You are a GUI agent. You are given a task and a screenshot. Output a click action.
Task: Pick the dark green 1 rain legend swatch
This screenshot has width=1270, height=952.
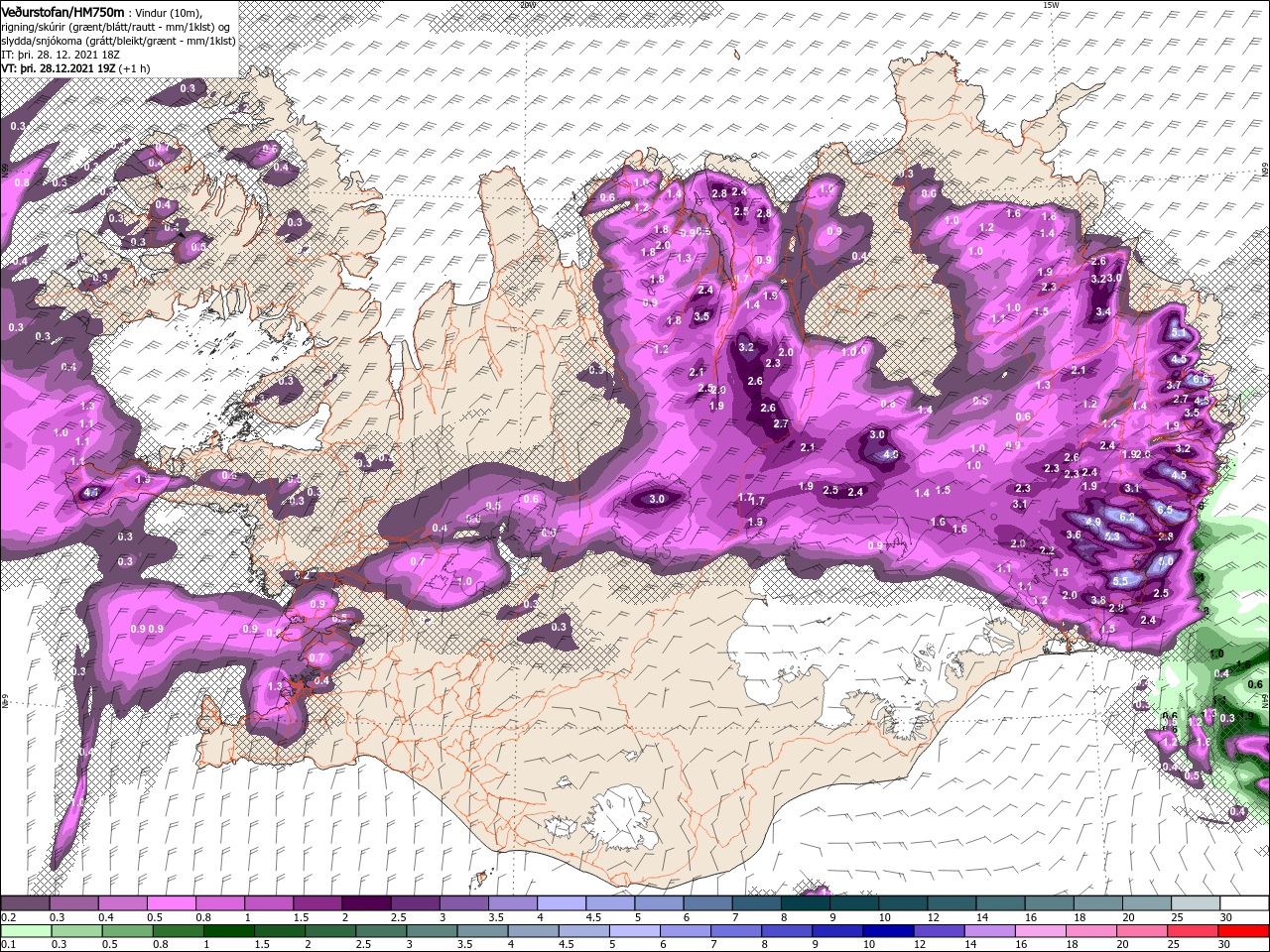pyautogui.click(x=228, y=931)
